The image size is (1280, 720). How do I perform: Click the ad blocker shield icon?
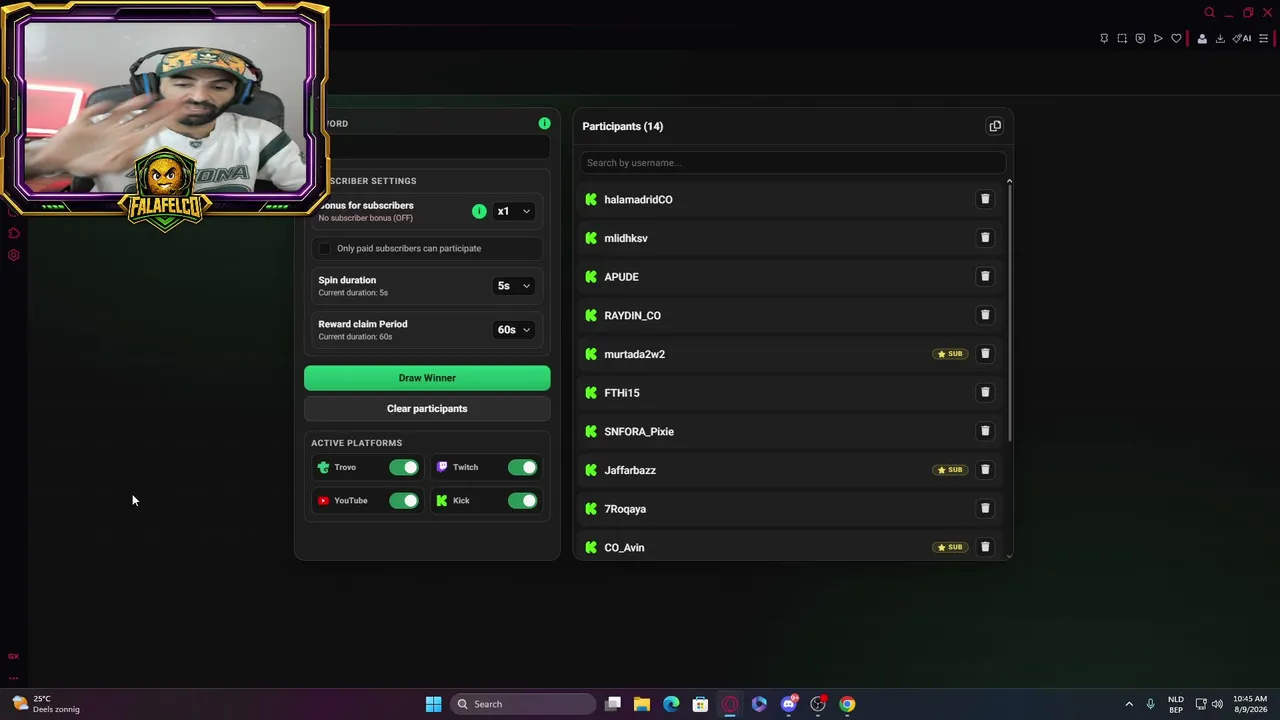tap(1140, 39)
